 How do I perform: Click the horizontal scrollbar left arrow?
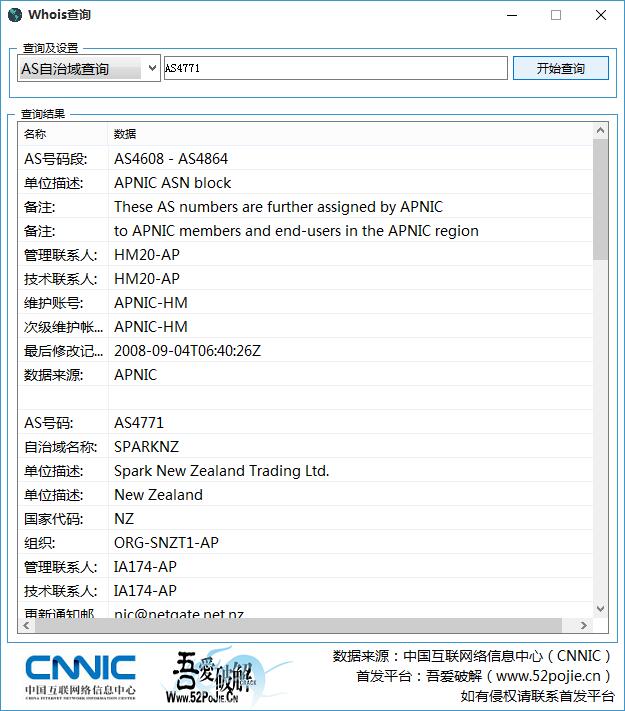[x=26, y=625]
